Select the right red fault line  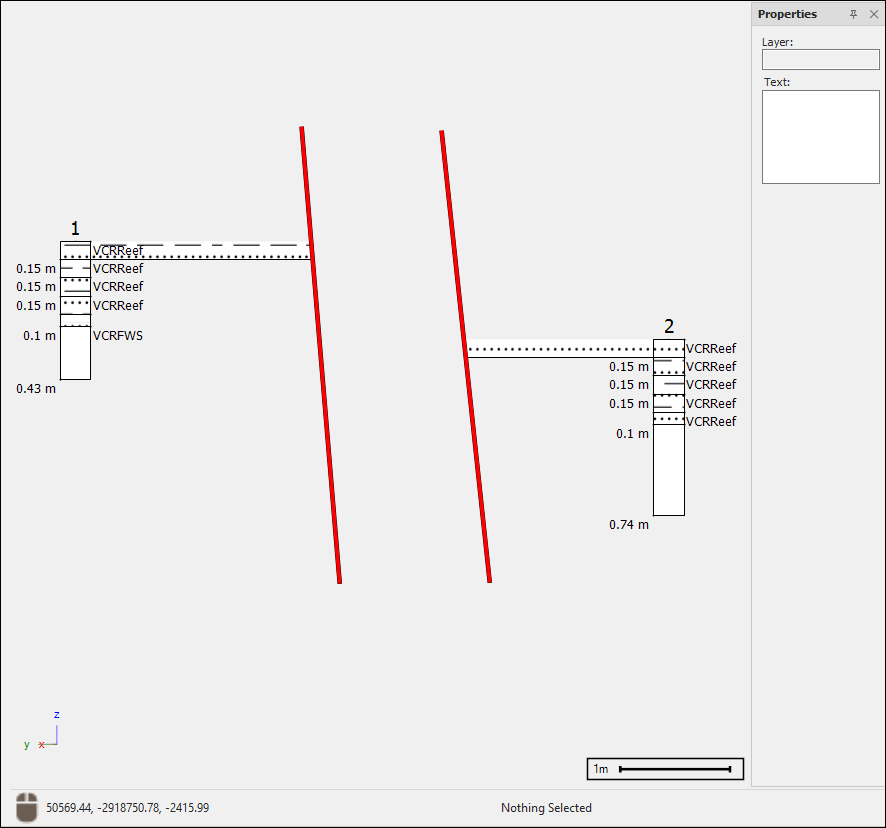(465, 355)
